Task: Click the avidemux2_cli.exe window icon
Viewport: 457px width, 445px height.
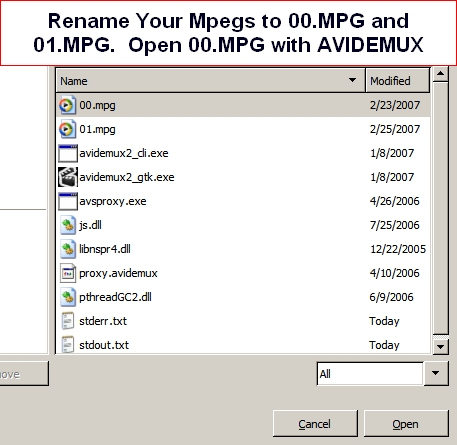Action: click(68, 153)
